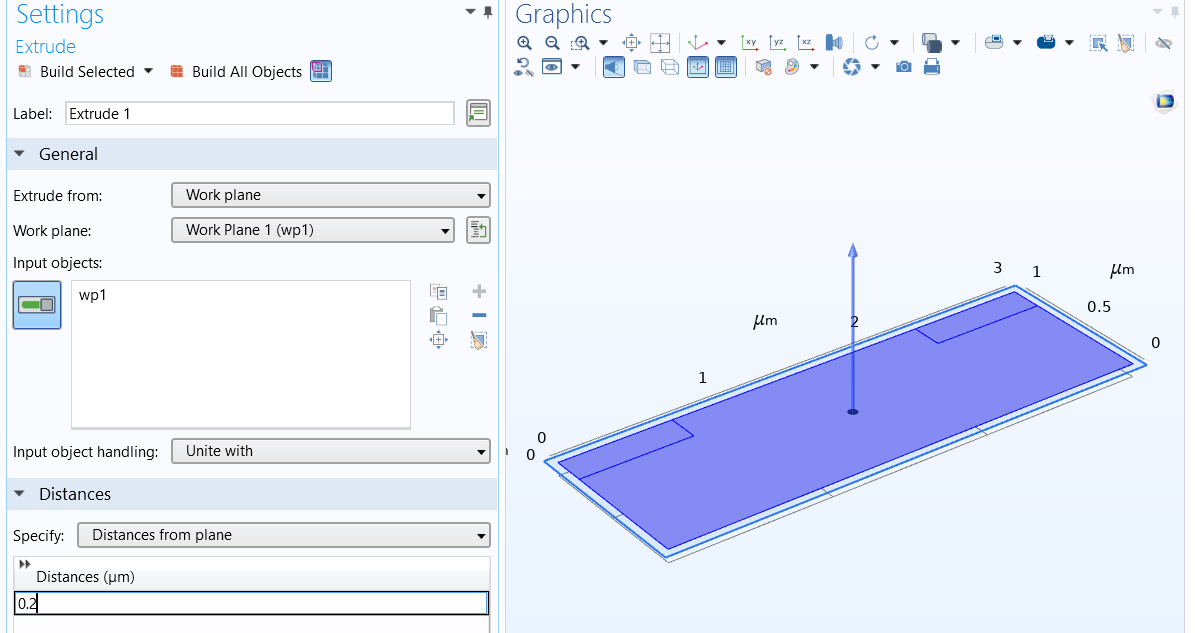
Task: Open the color palette dropdown arrow
Action: [x=814, y=67]
